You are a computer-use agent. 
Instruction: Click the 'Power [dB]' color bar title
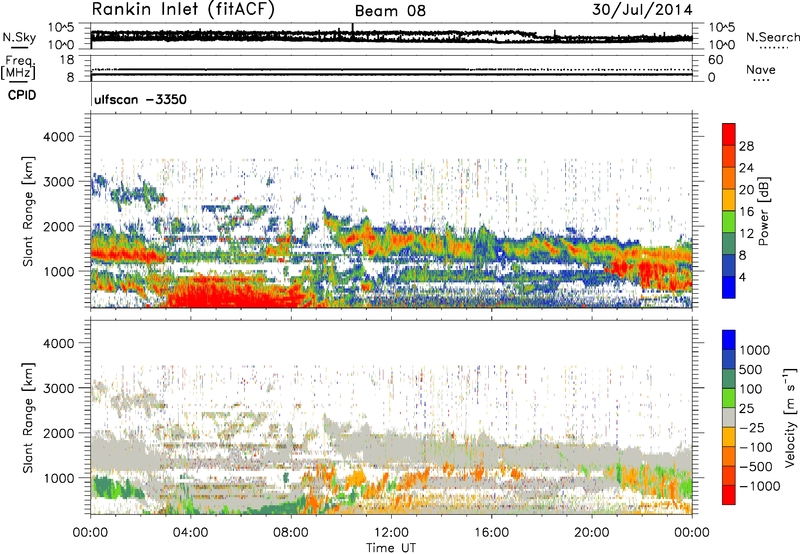[x=764, y=211]
